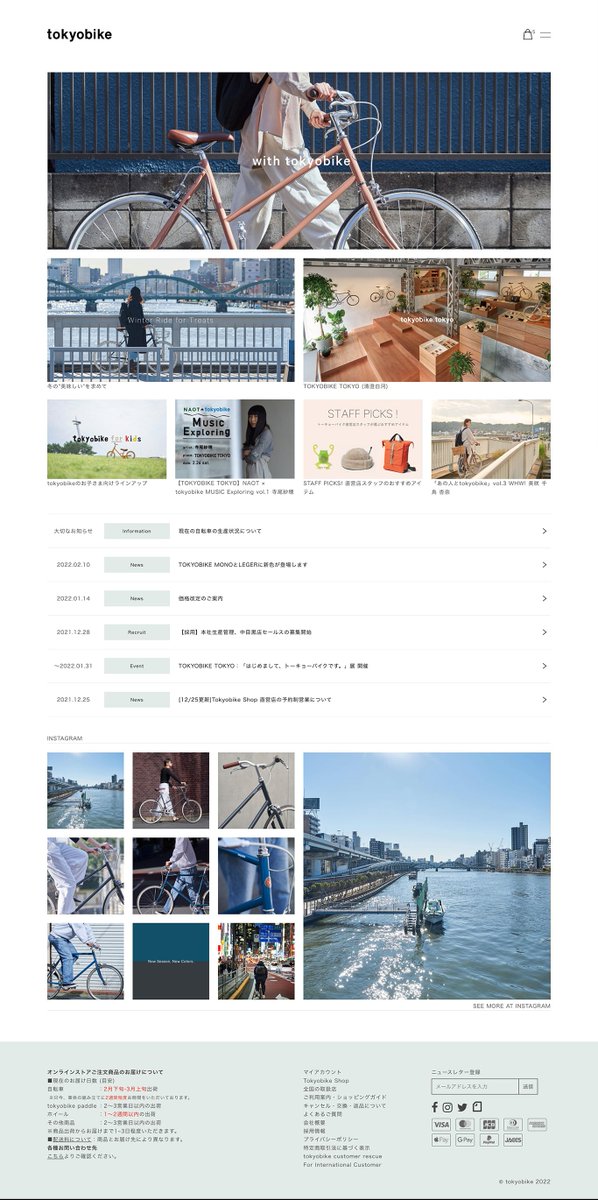598x1200 pixels.
Task: Open the shopping cart icon
Action: point(528,35)
